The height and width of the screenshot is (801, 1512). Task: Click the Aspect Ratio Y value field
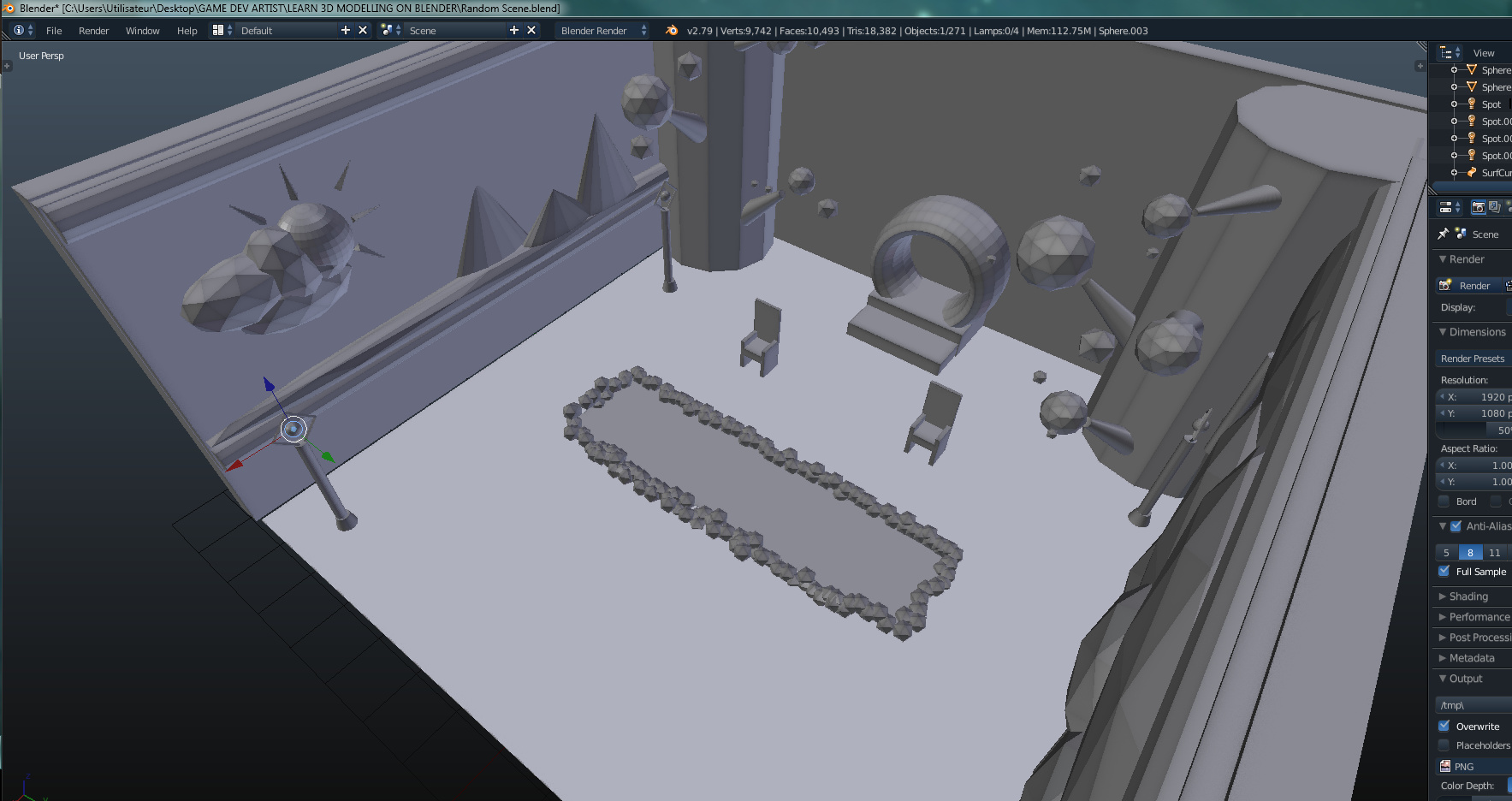[x=1473, y=482]
